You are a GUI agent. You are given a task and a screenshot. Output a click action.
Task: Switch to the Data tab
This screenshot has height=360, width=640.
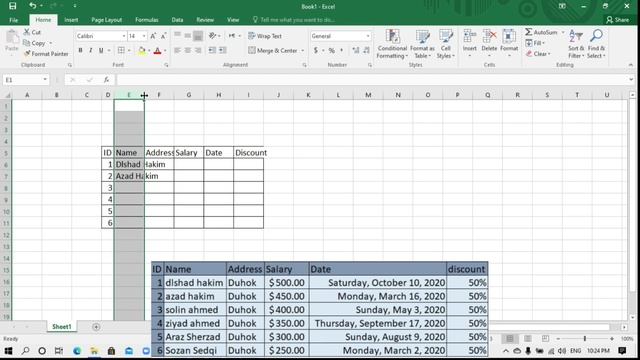coord(177,20)
